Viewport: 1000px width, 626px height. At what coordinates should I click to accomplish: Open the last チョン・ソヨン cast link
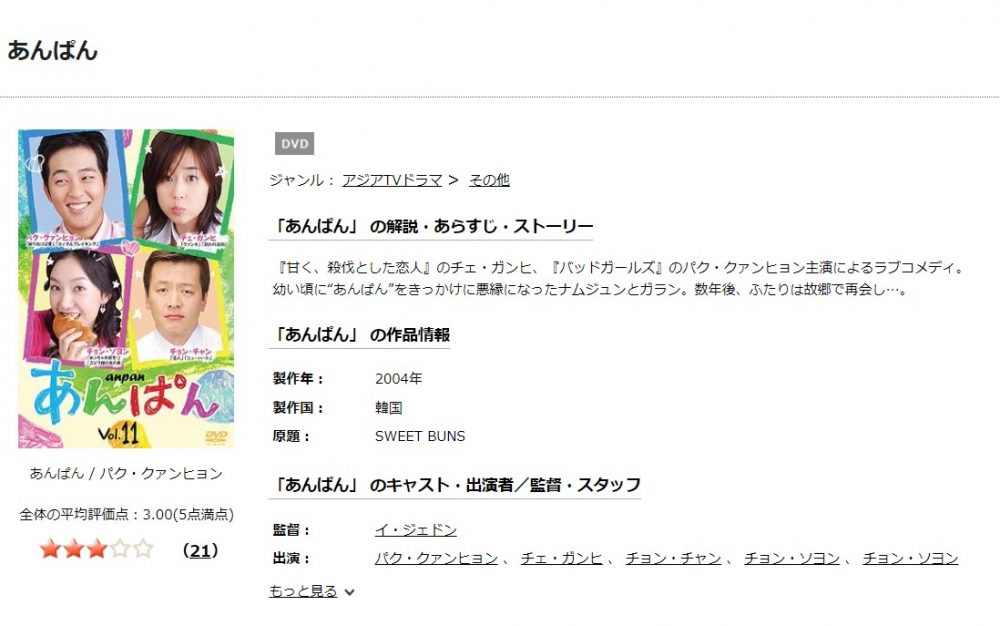pyautogui.click(x=911, y=558)
